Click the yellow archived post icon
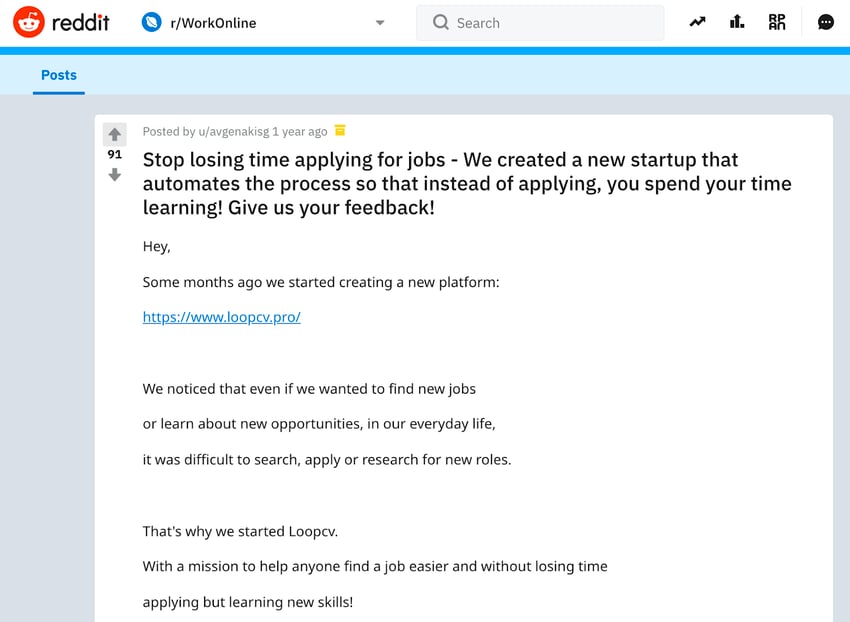Screen dimensions: 850x622 point(340,130)
